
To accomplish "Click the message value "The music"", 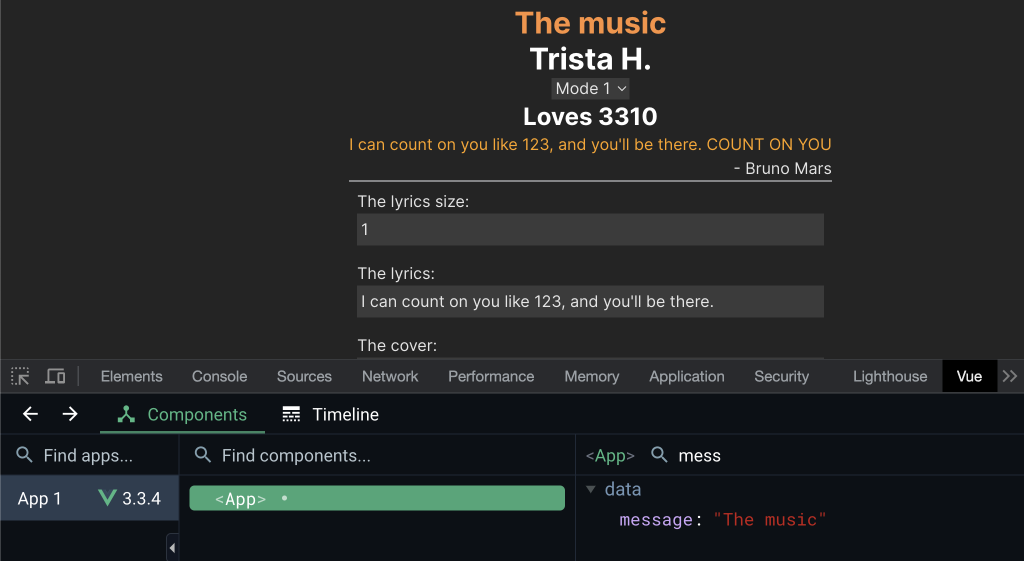I will [769, 520].
